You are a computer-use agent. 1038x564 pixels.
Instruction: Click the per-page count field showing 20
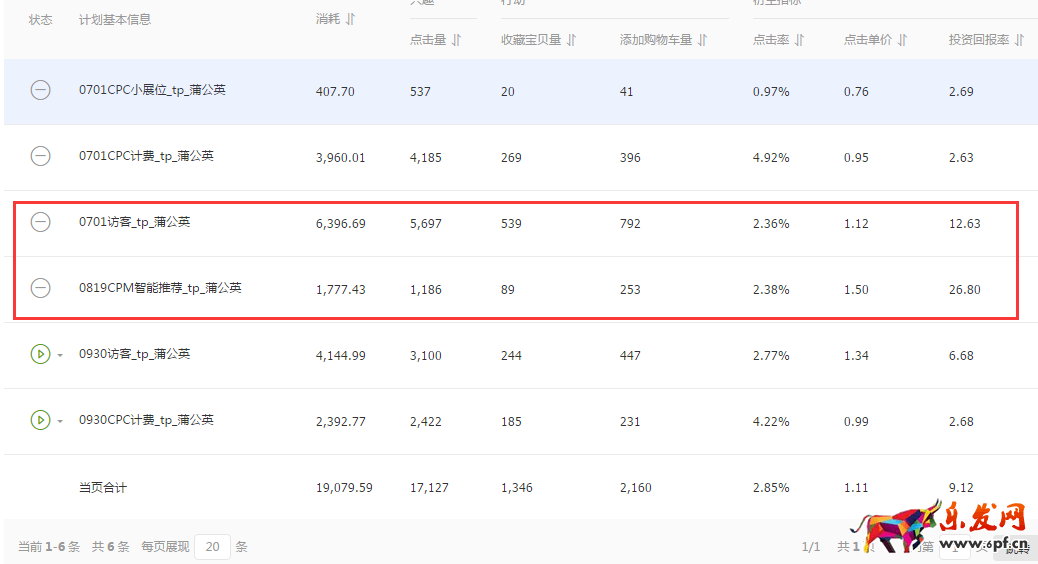(x=212, y=547)
